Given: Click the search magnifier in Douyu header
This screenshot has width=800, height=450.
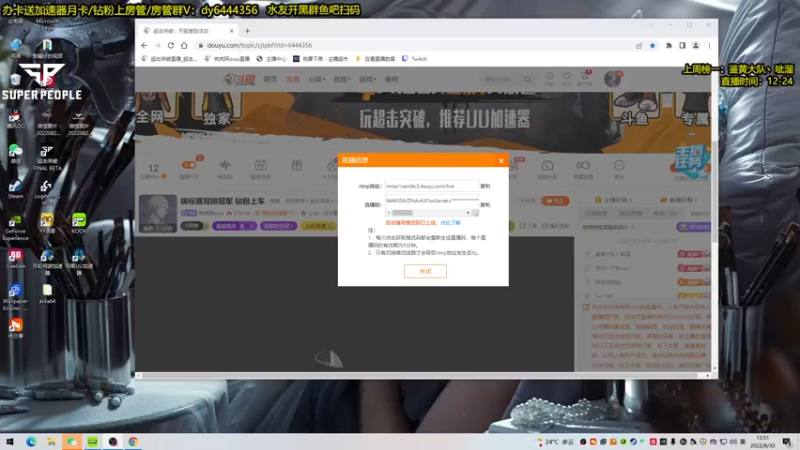Looking at the screenshot, I should [528, 80].
